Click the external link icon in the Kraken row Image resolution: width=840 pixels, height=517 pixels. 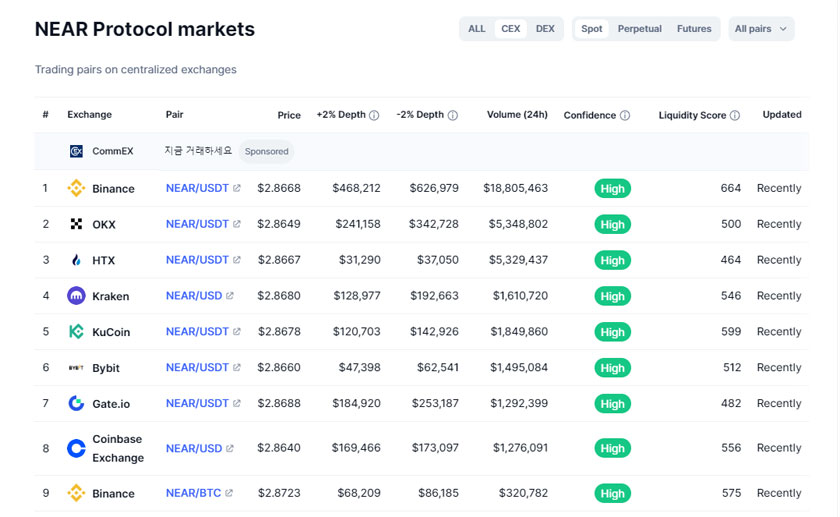pyautogui.click(x=230, y=296)
